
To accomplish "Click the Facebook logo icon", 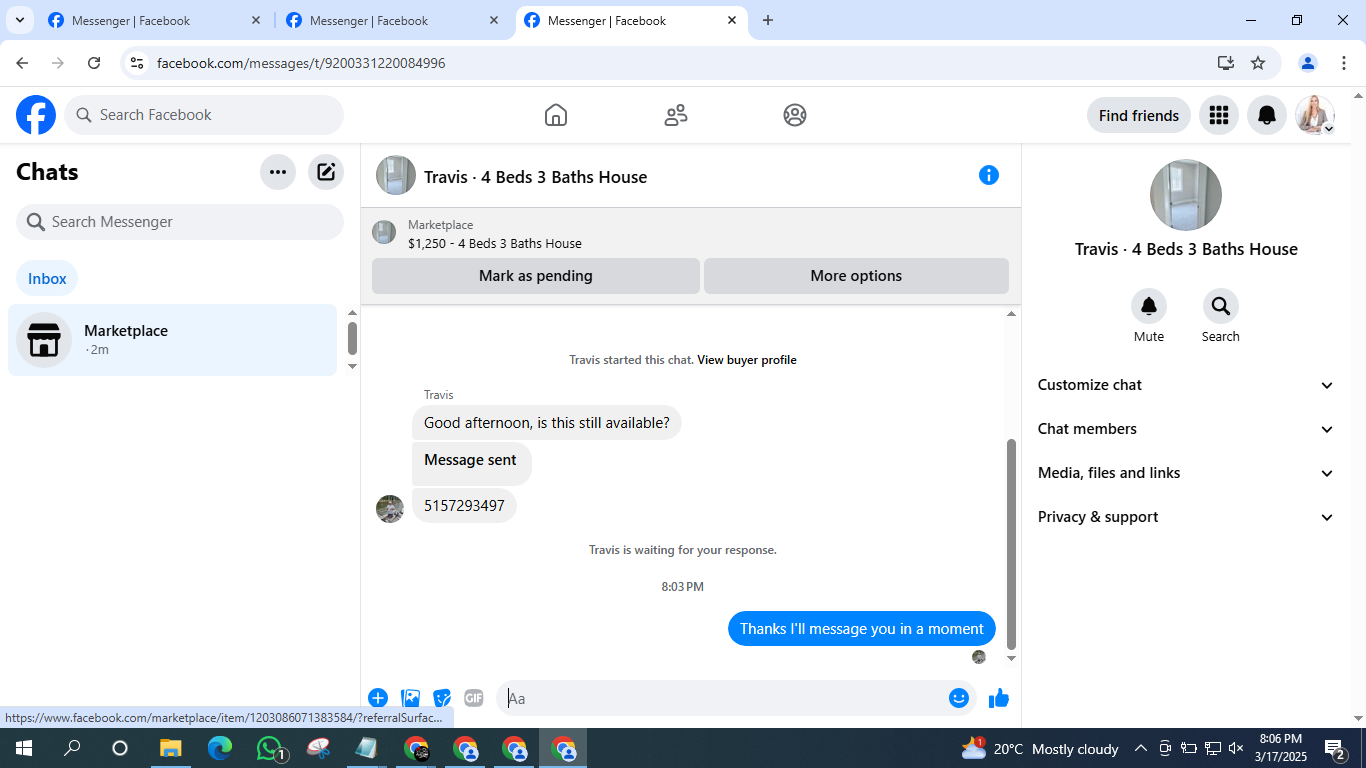I will click(x=36, y=115).
